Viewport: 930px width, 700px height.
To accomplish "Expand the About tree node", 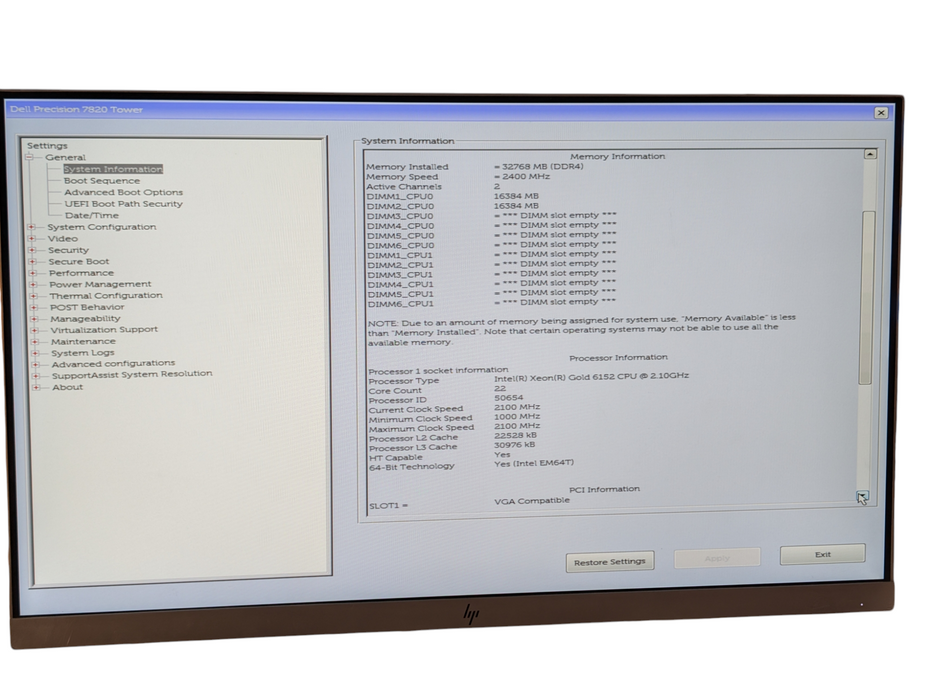I will pyautogui.click(x=36, y=387).
